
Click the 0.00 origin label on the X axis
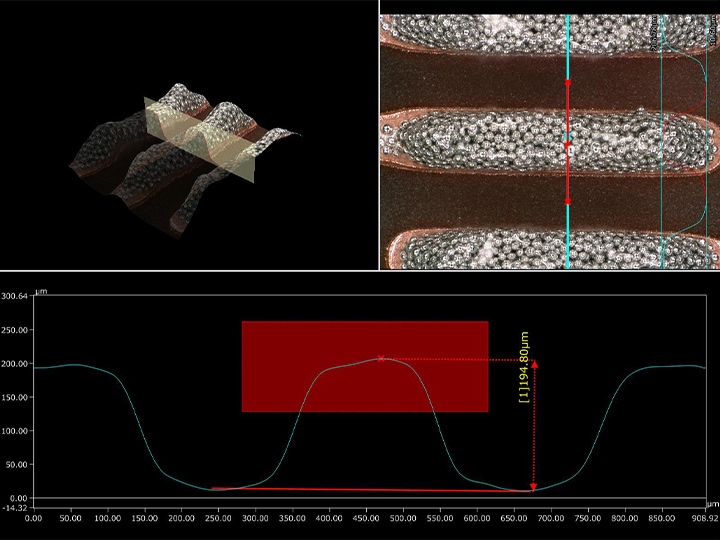pos(33,518)
